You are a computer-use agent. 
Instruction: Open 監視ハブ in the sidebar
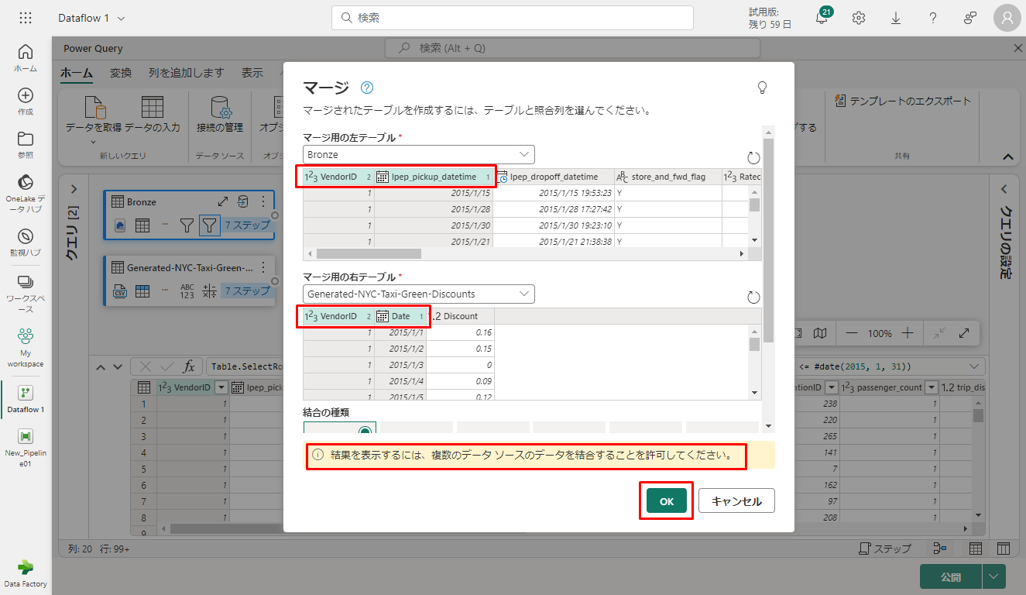tap(25, 243)
